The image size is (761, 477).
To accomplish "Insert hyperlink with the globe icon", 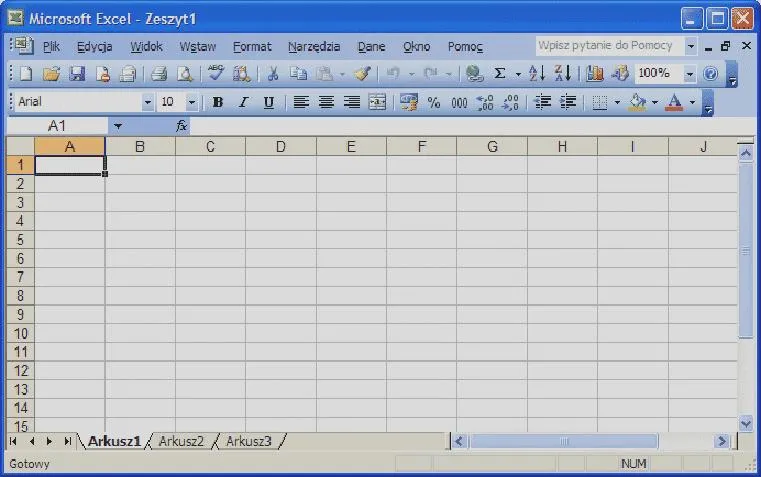I will pos(474,74).
